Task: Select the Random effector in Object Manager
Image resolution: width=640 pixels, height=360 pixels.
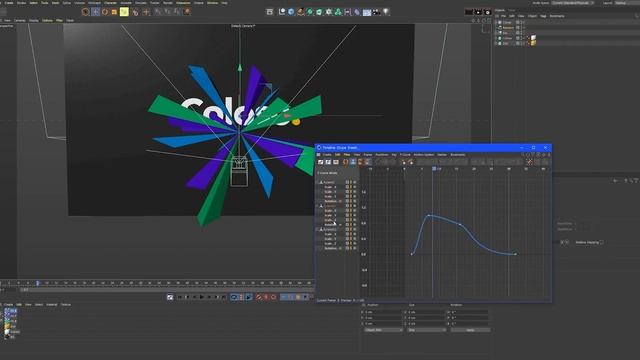Action: click(508, 28)
